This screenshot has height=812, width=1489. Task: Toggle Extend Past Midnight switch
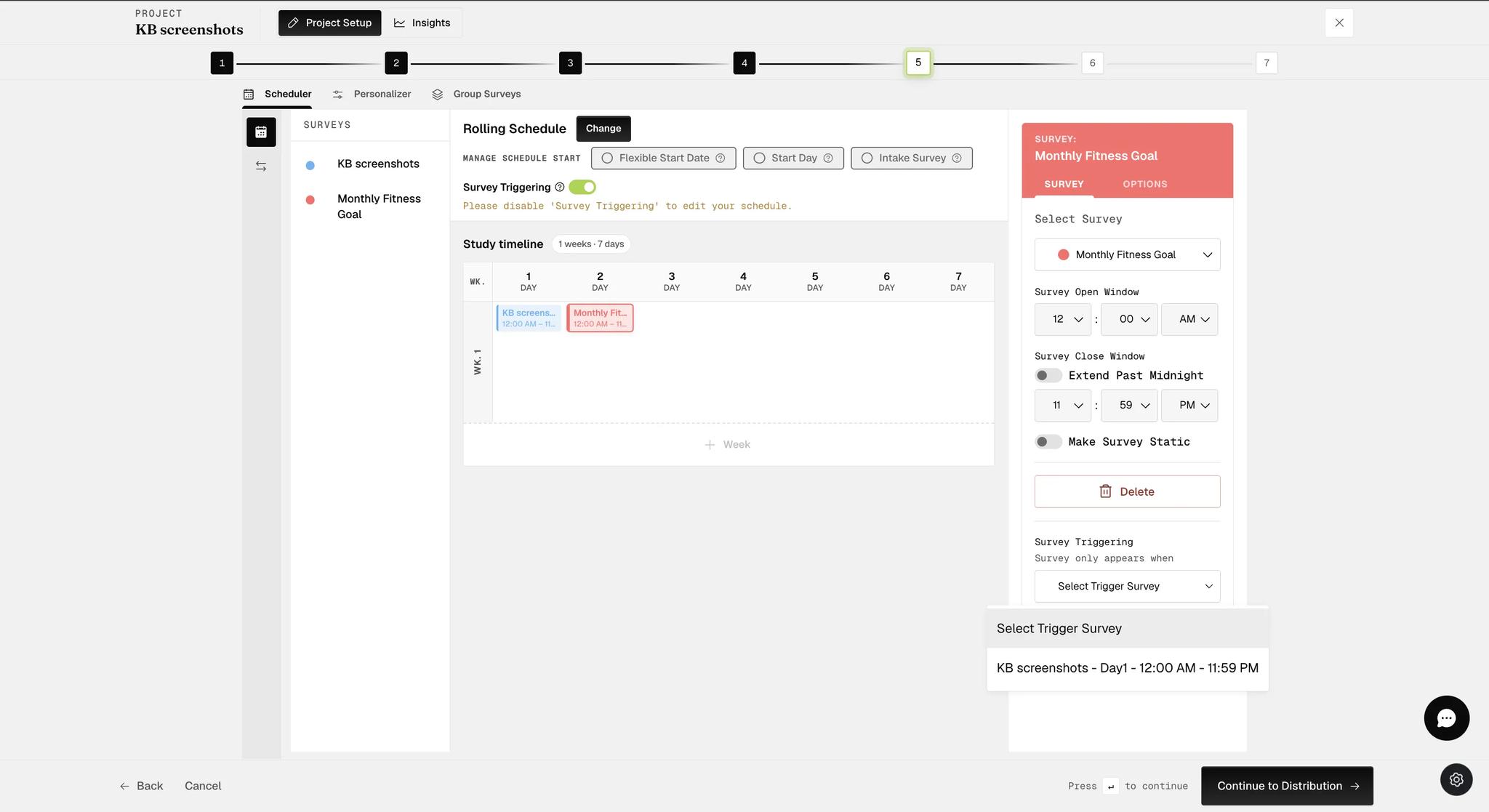[1048, 375]
